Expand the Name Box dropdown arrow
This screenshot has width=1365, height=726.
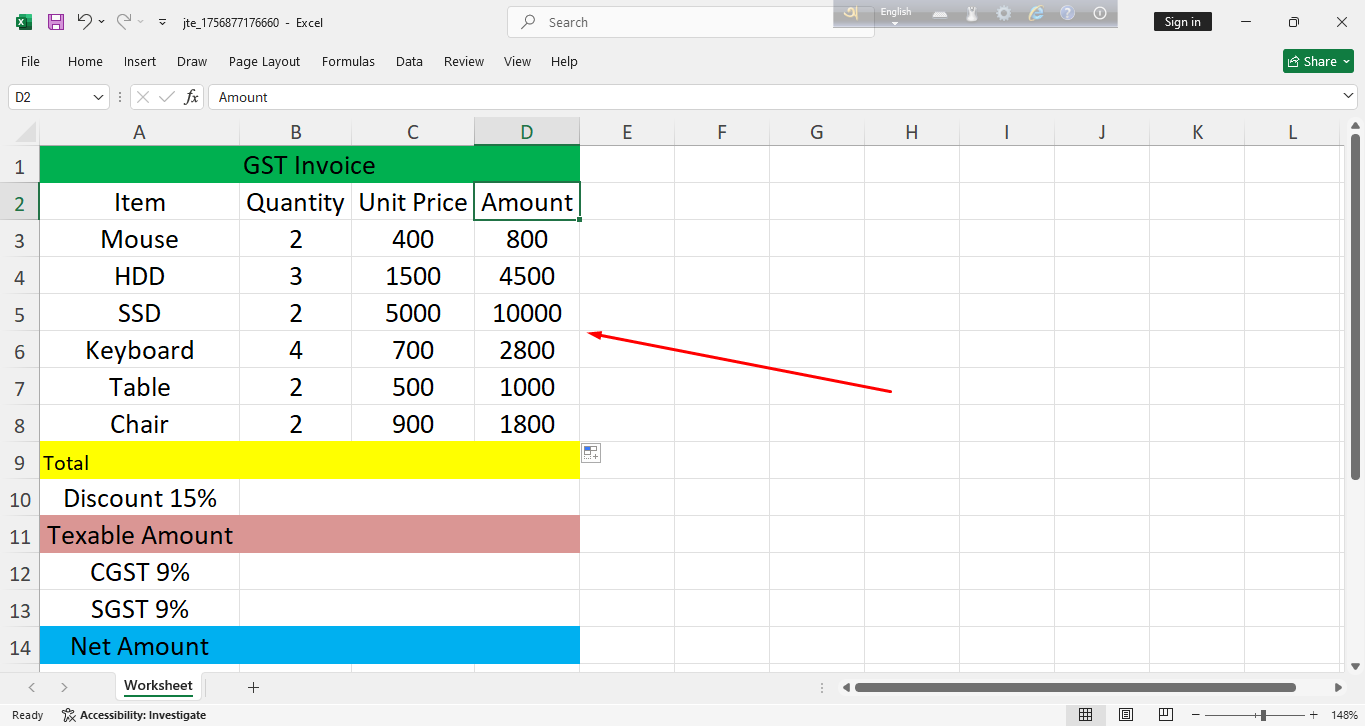98,97
